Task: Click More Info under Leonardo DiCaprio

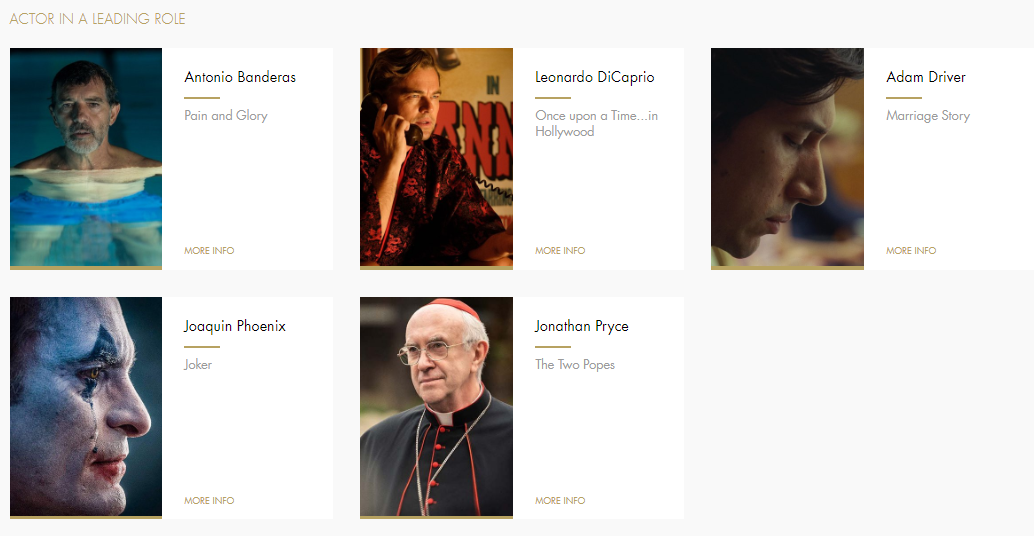Action: [560, 251]
